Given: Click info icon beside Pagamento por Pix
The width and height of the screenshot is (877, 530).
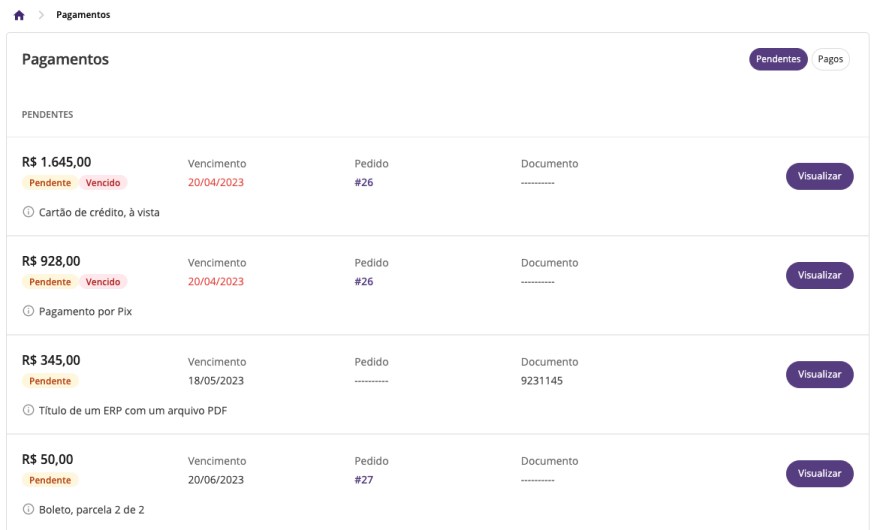Looking at the screenshot, I should coord(28,311).
